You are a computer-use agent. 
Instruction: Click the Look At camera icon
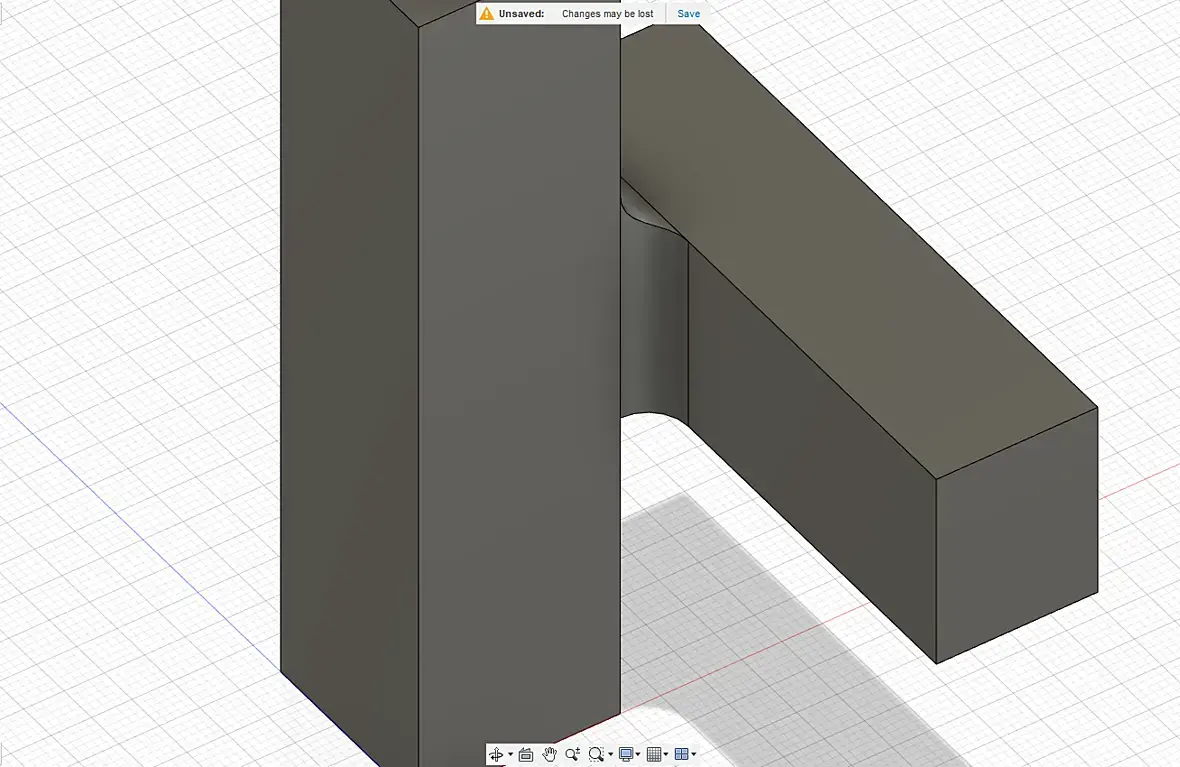526,754
